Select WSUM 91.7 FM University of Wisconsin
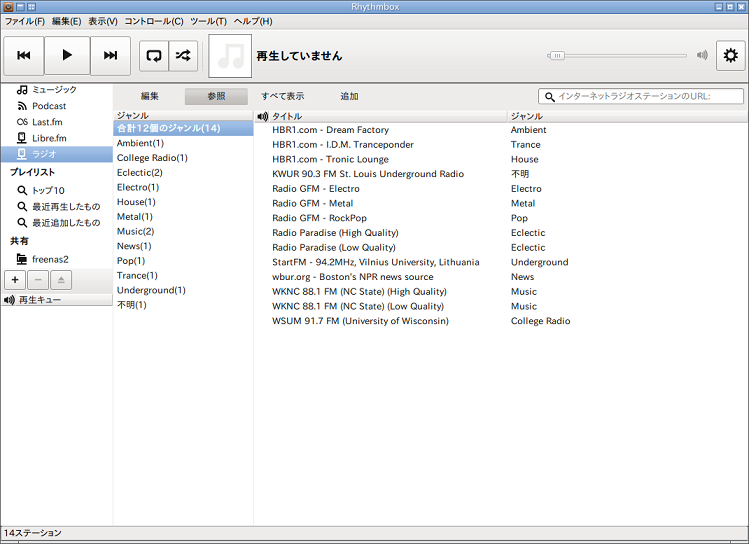 501,321
